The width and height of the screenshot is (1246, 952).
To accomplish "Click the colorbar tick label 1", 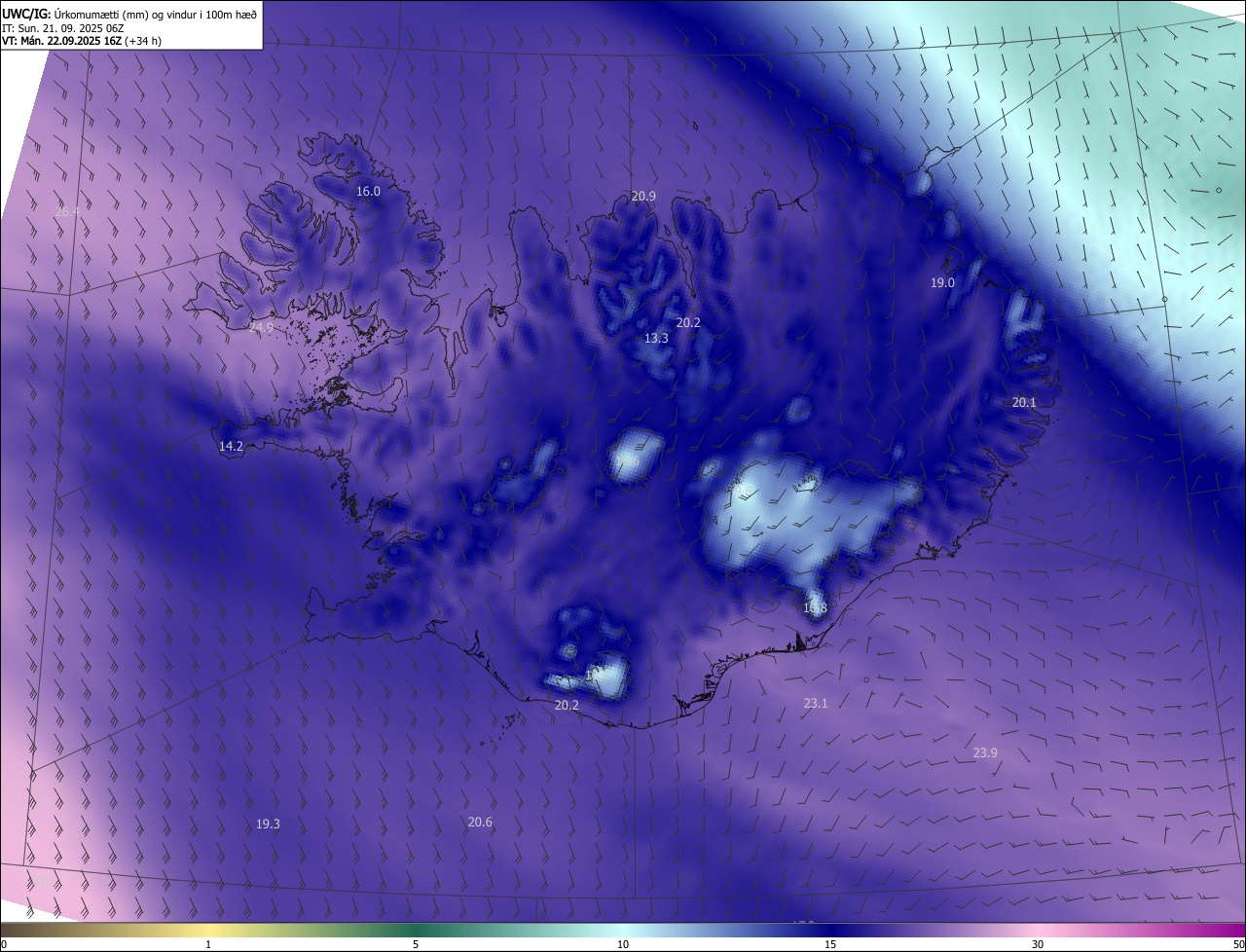I will (x=208, y=945).
